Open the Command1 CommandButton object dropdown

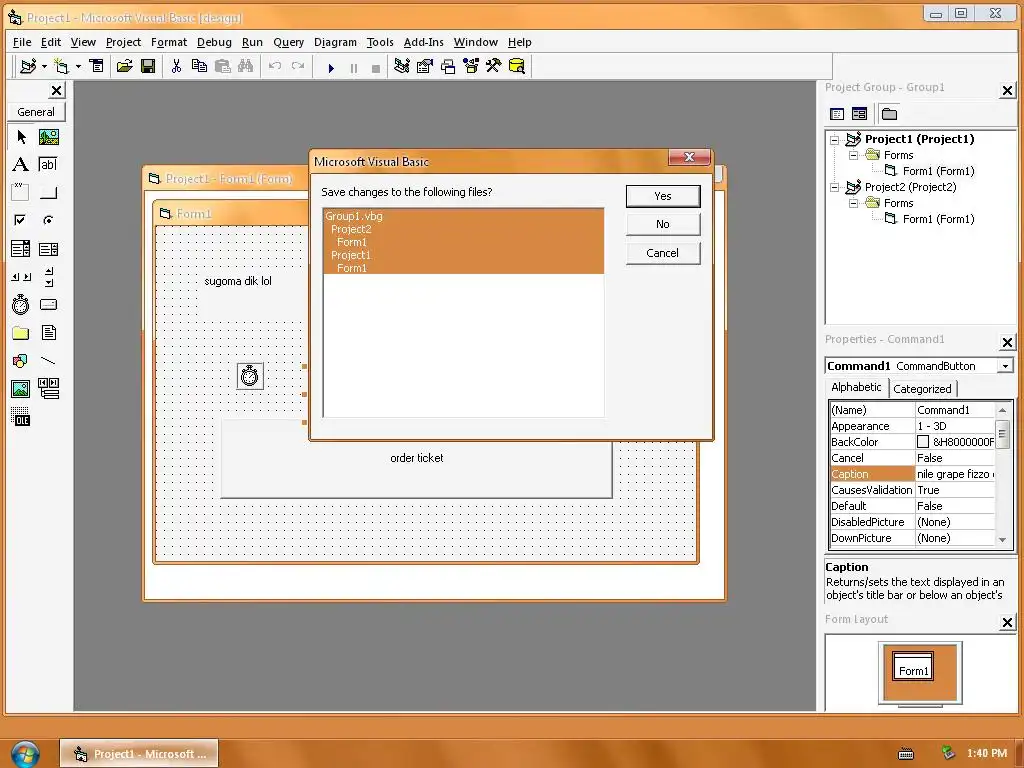[1006, 366]
